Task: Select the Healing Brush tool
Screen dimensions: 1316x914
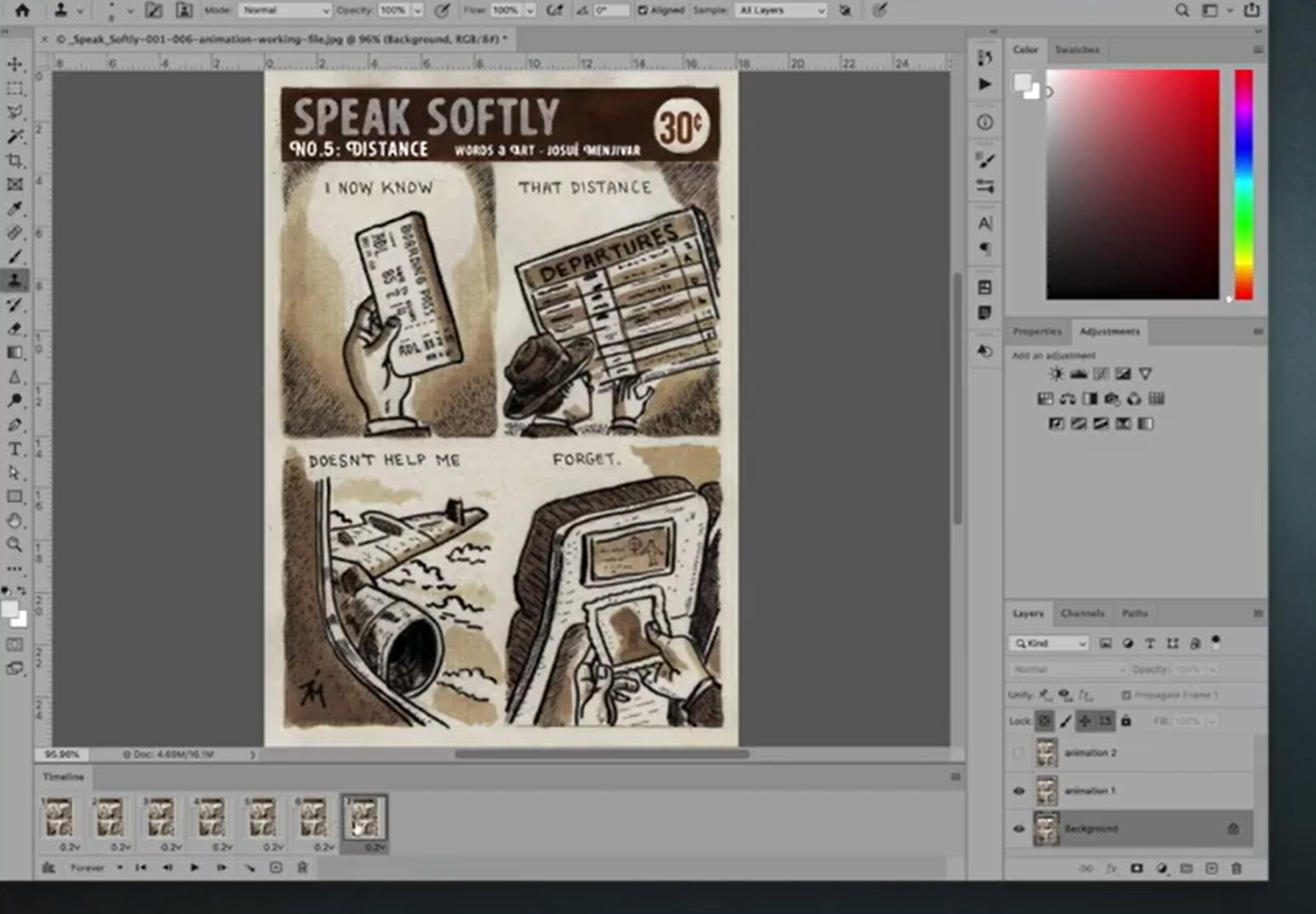Action: 15,232
